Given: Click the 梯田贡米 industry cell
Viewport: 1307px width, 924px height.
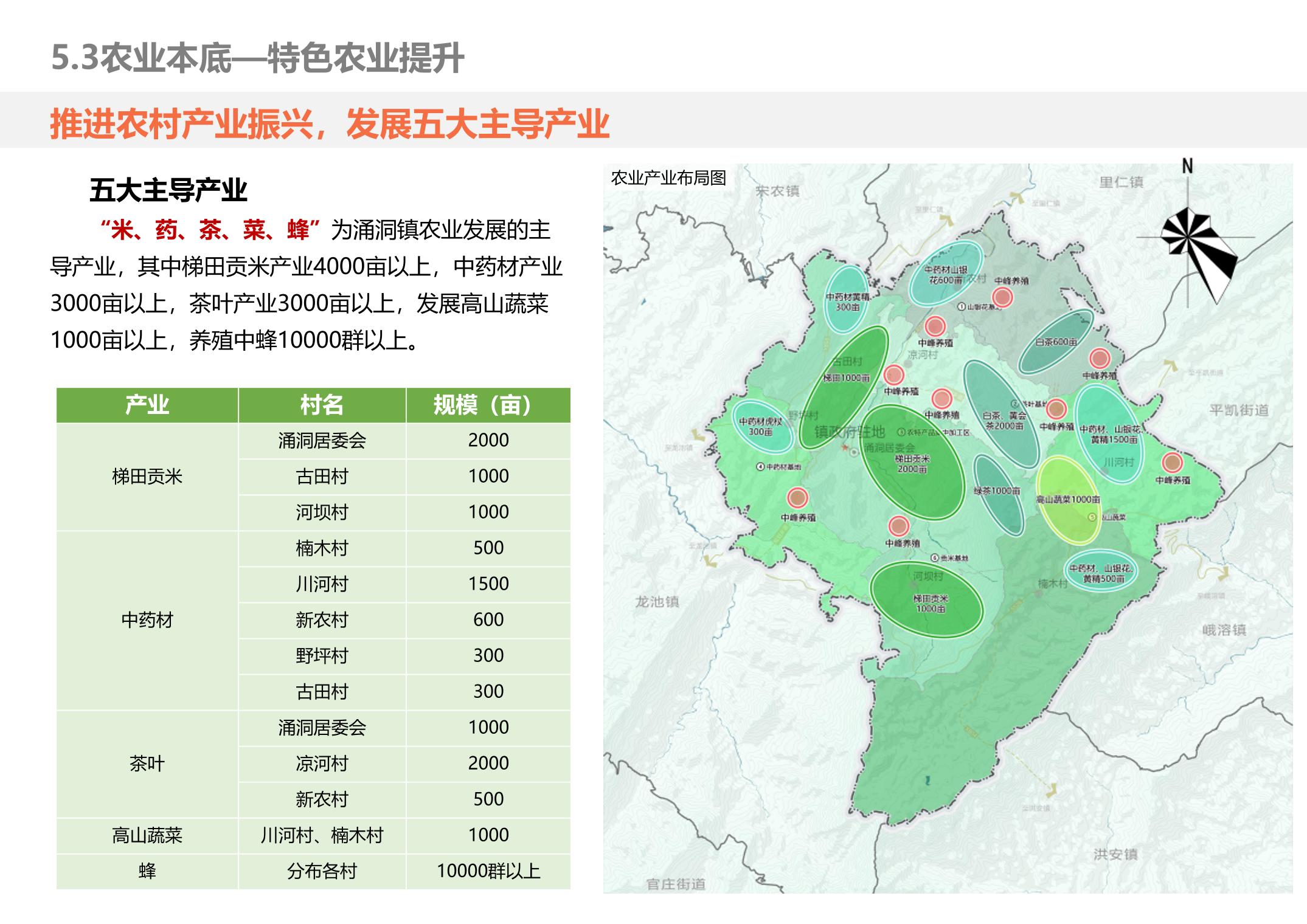Looking at the screenshot, I should pyautogui.click(x=147, y=477).
